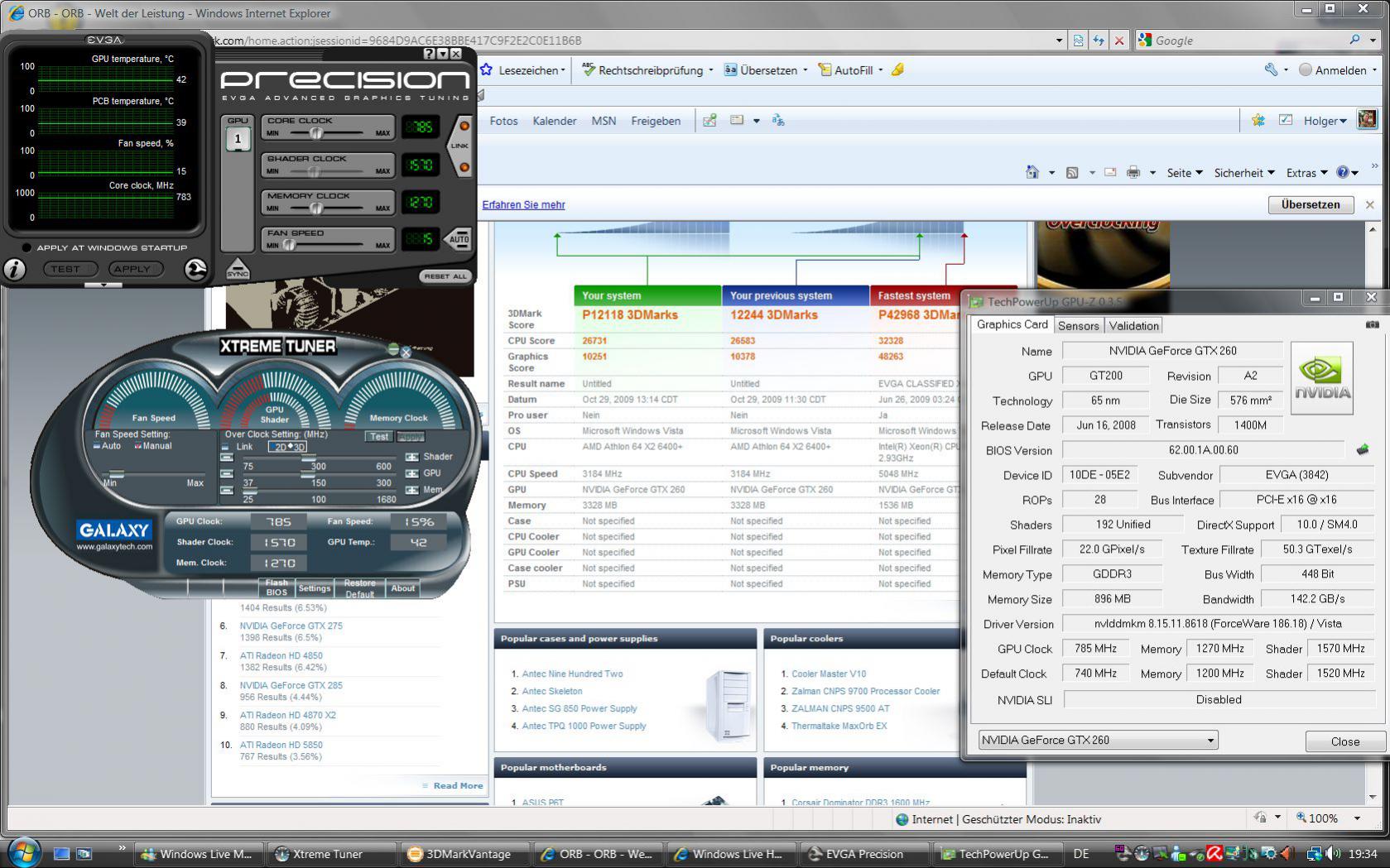The width and height of the screenshot is (1390, 868).
Task: Click the IE Help question mark icon
Action: tap(1342, 172)
